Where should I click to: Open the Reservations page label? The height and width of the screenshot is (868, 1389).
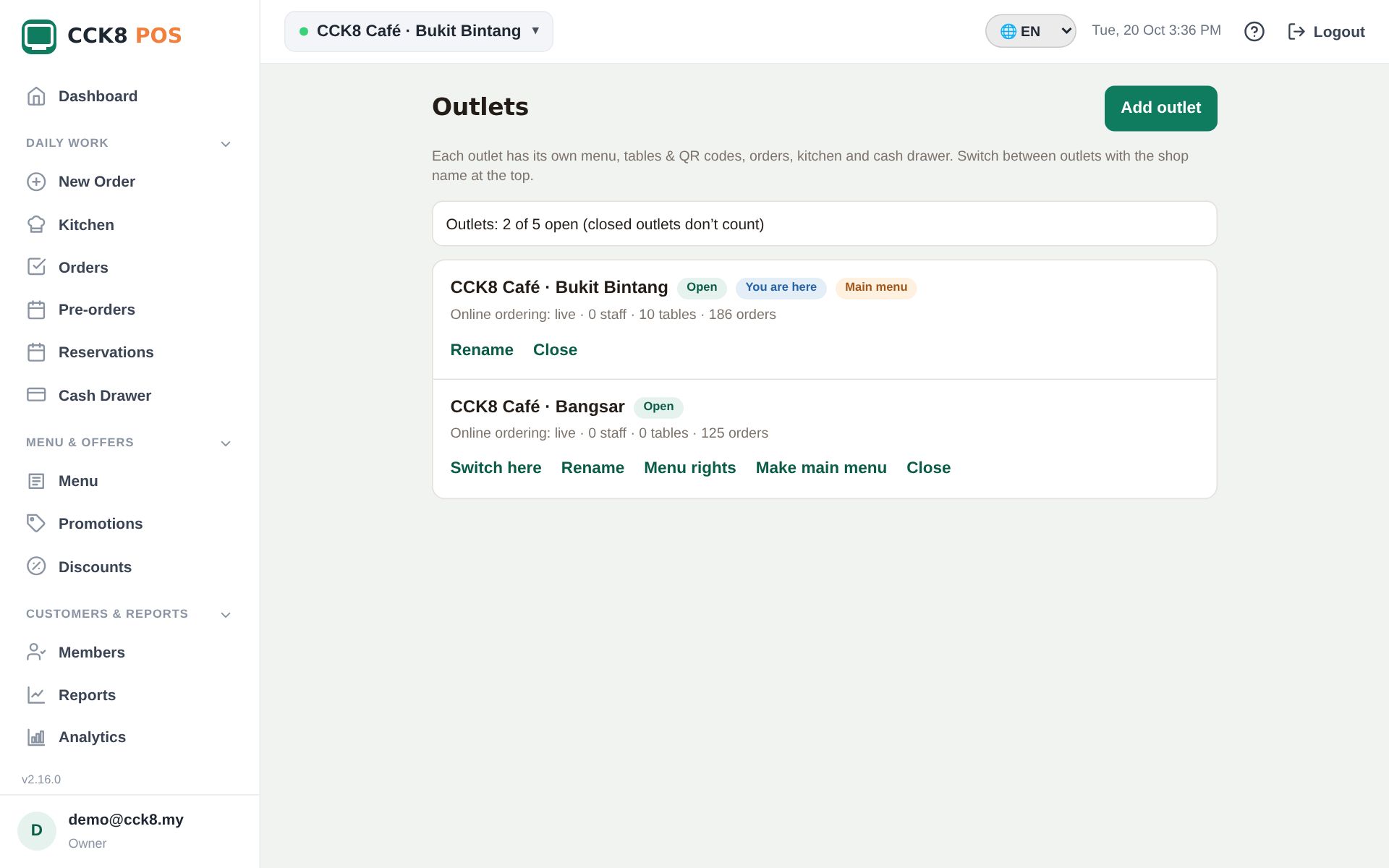click(106, 352)
